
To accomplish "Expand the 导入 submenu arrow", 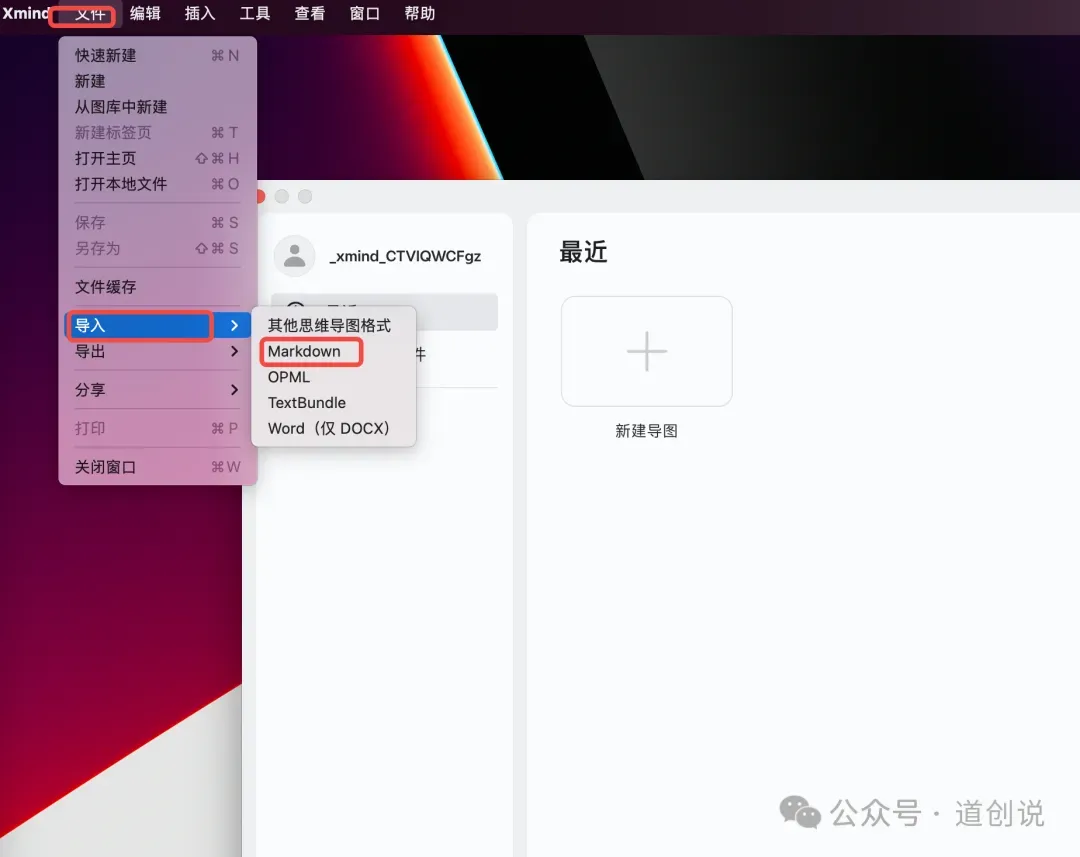I will pyautogui.click(x=234, y=325).
